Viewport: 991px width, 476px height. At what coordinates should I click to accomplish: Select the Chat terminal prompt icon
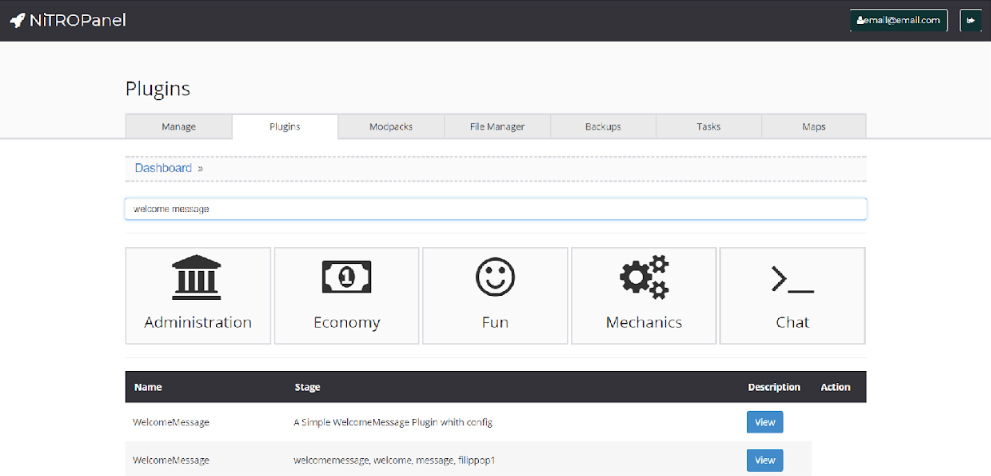[792, 278]
